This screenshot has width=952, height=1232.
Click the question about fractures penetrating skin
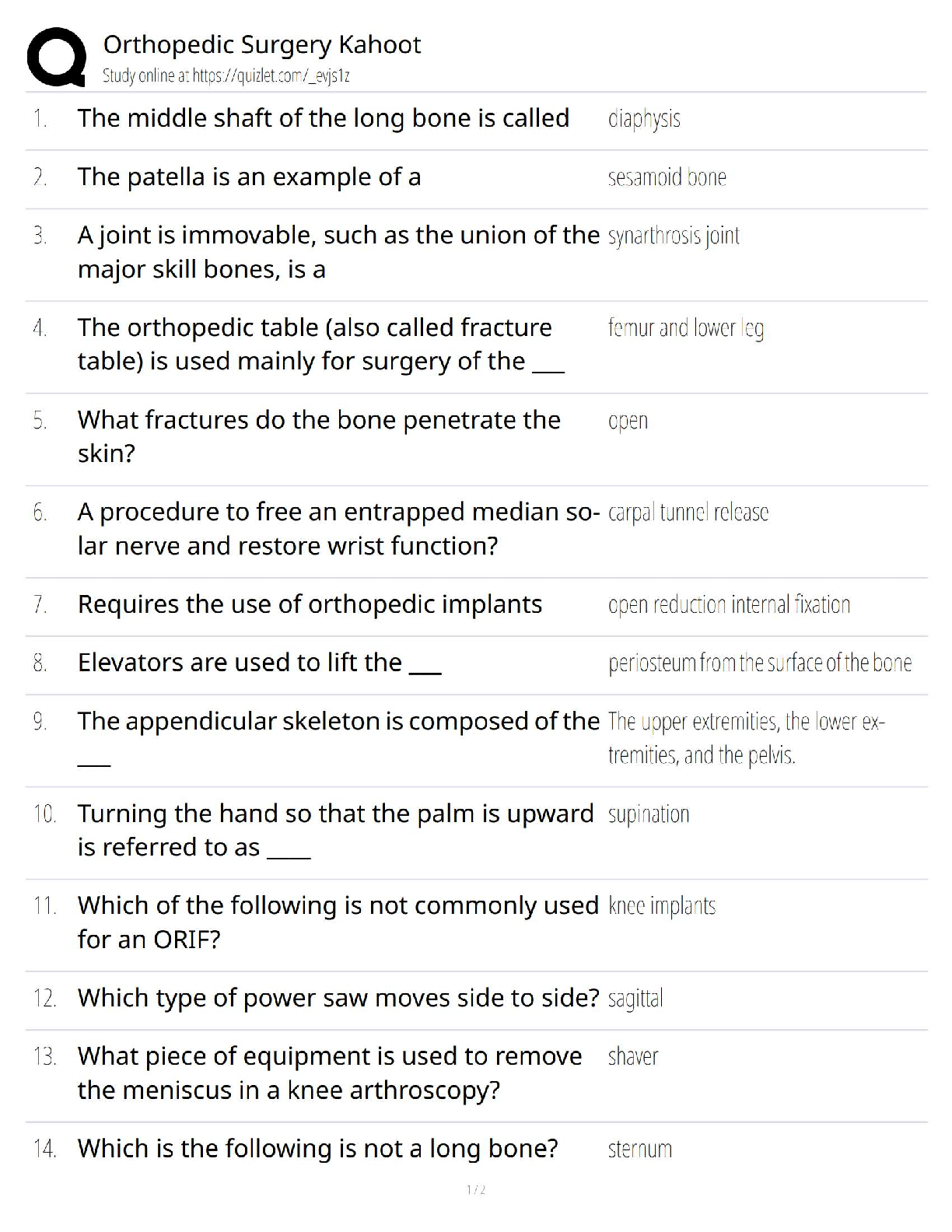[319, 436]
